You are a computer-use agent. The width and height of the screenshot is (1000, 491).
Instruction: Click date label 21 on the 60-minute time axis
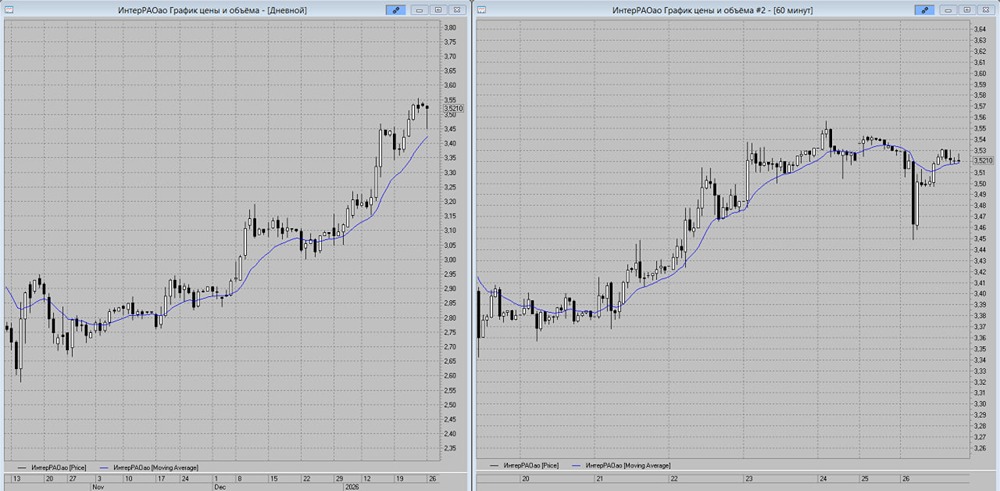click(600, 478)
